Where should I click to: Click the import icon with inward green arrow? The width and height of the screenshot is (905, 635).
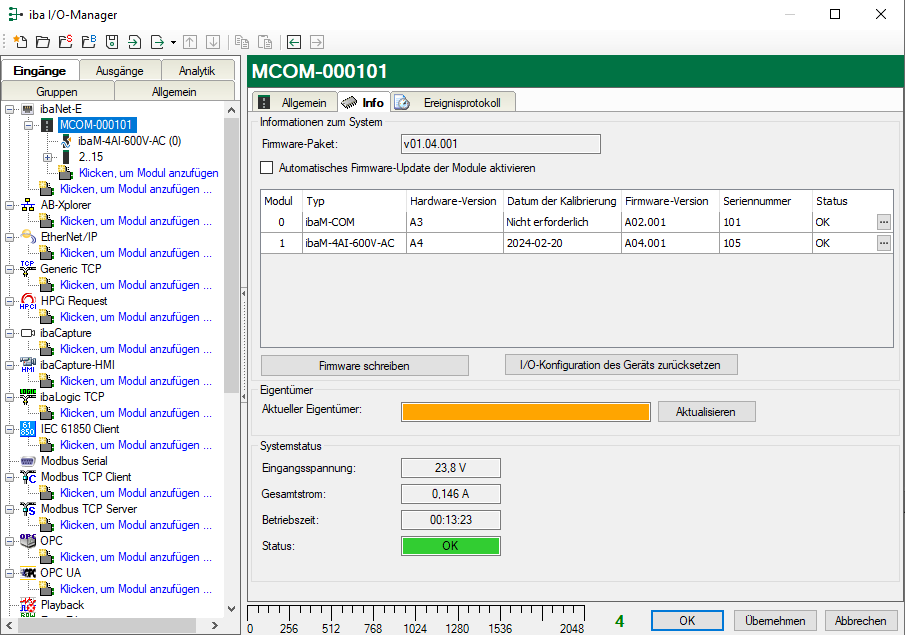(134, 42)
